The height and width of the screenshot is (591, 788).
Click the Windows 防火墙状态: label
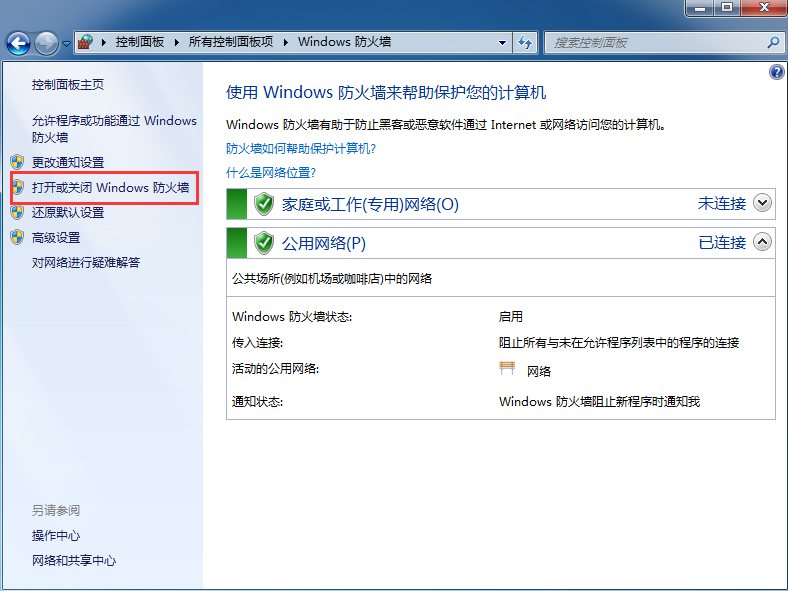tap(292, 317)
